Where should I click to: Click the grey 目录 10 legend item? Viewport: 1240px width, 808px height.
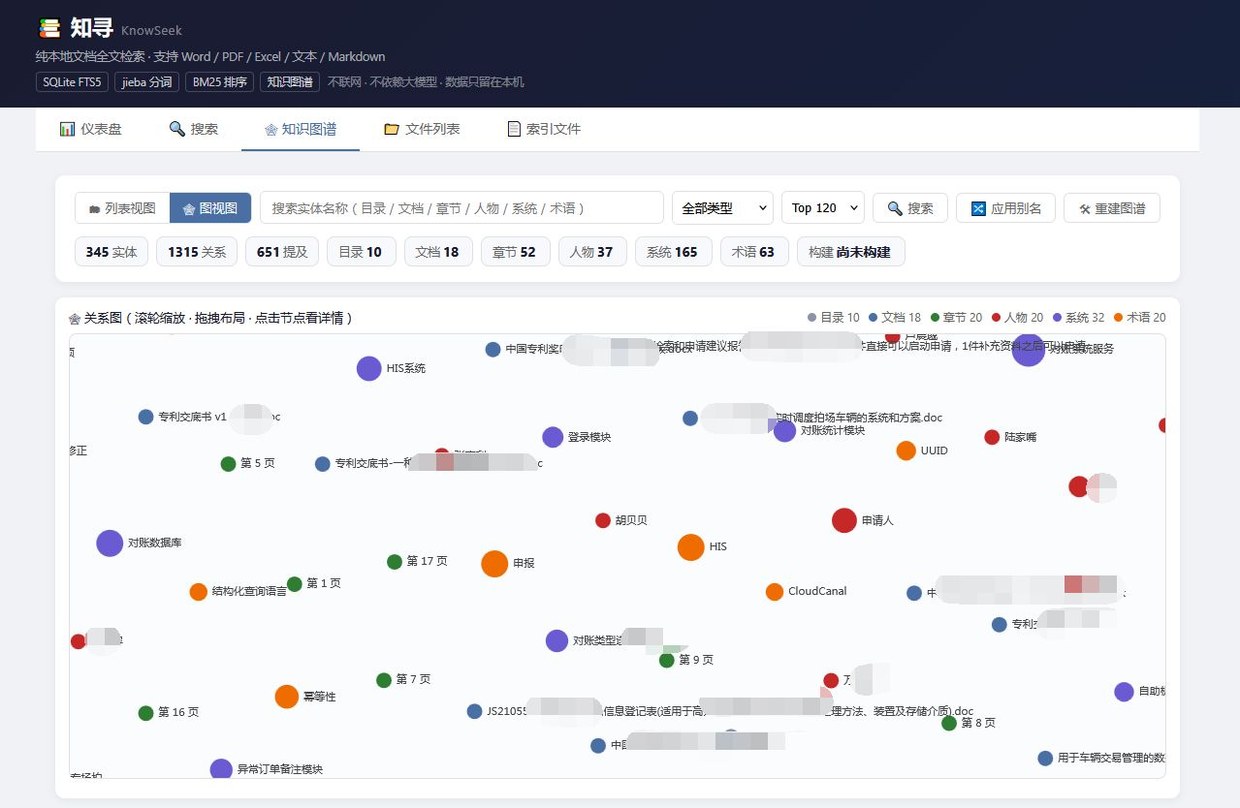(x=834, y=317)
